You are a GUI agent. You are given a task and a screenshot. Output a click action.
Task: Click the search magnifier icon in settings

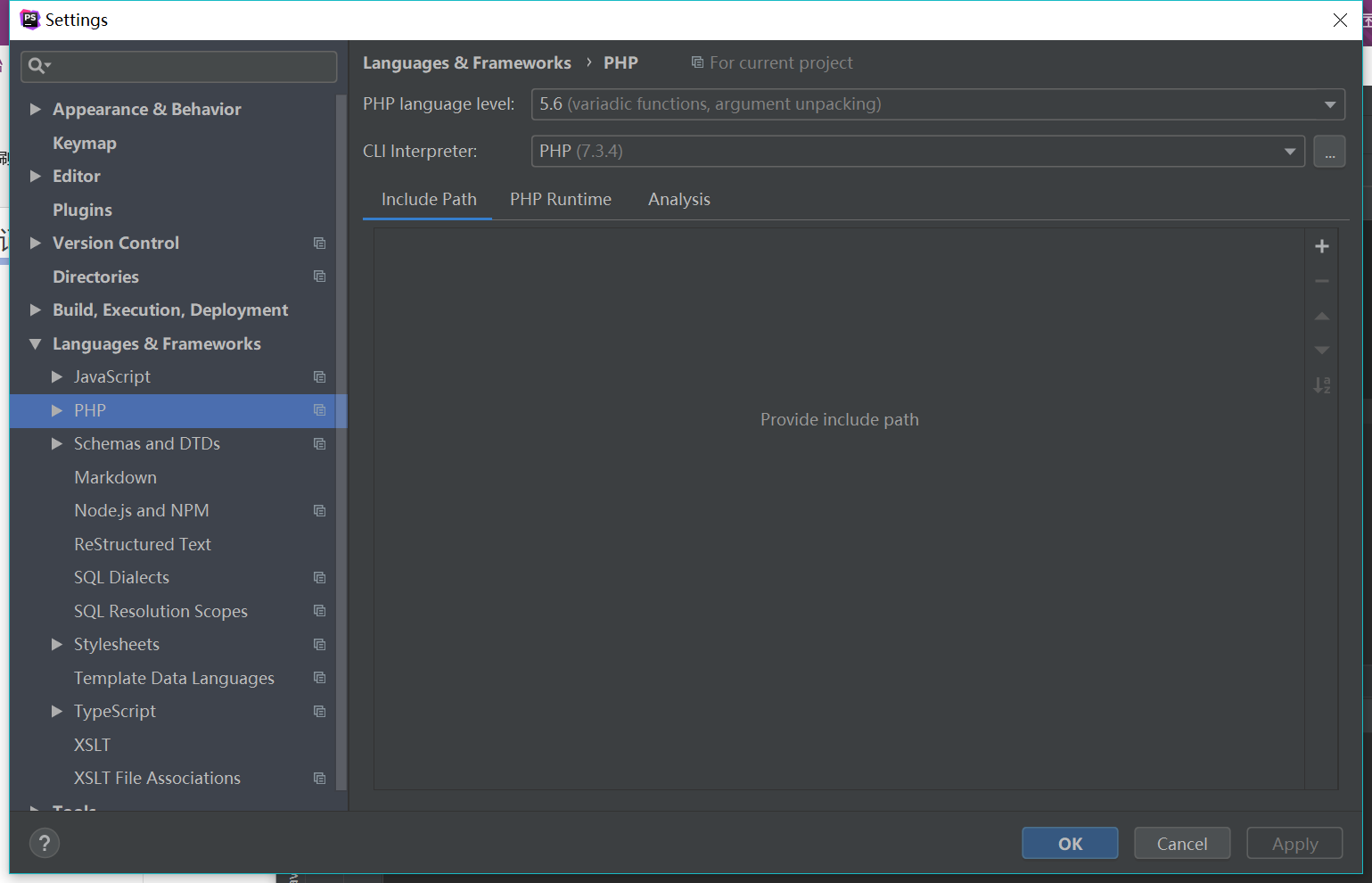click(x=38, y=65)
